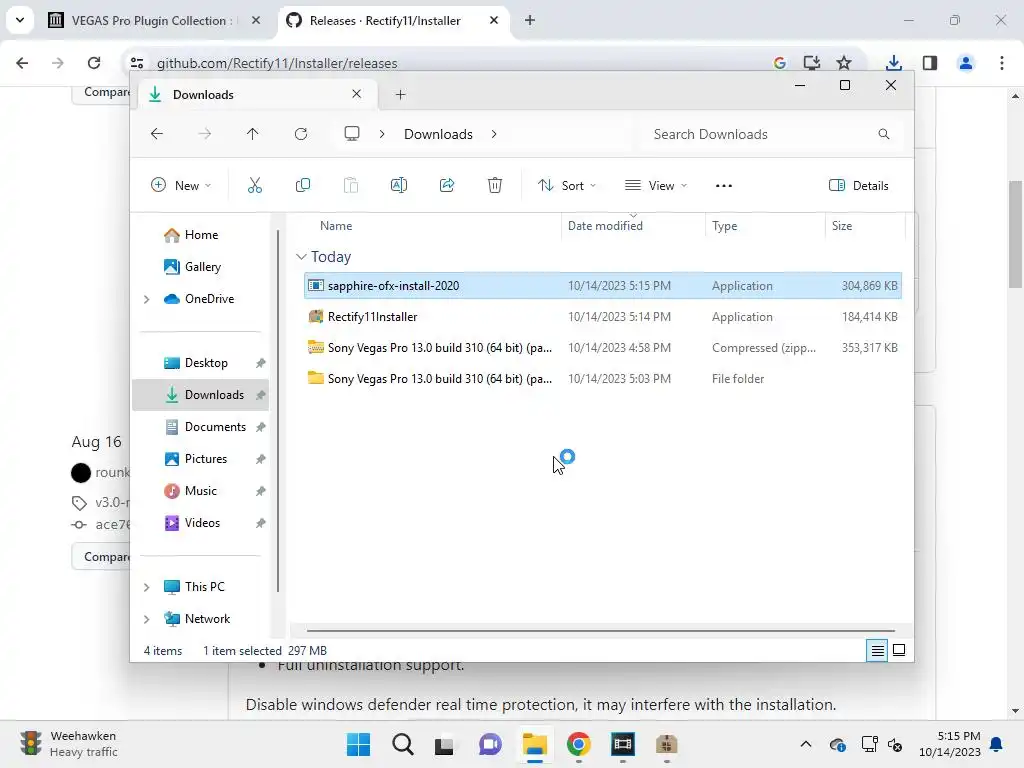
Task: Switch to large thumbnails view in status bar
Action: click(899, 650)
